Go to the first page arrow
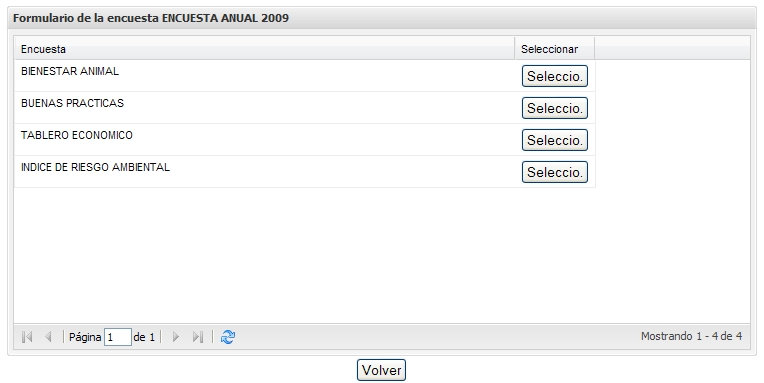This screenshot has width=764, height=383. (x=27, y=337)
